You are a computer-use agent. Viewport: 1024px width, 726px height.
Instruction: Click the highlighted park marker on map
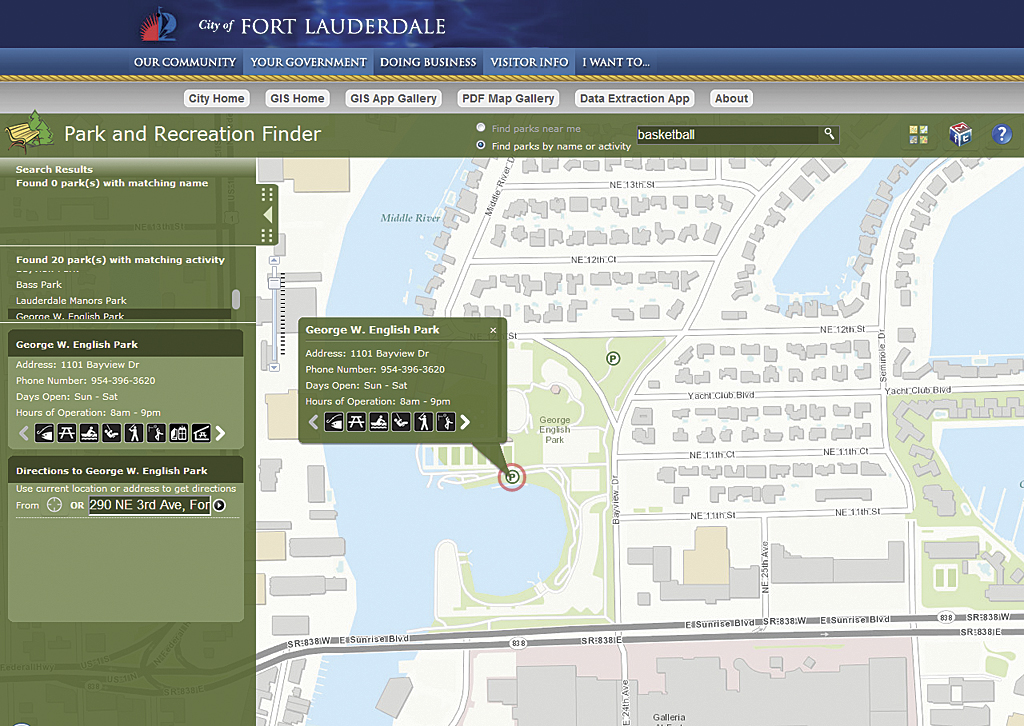512,477
